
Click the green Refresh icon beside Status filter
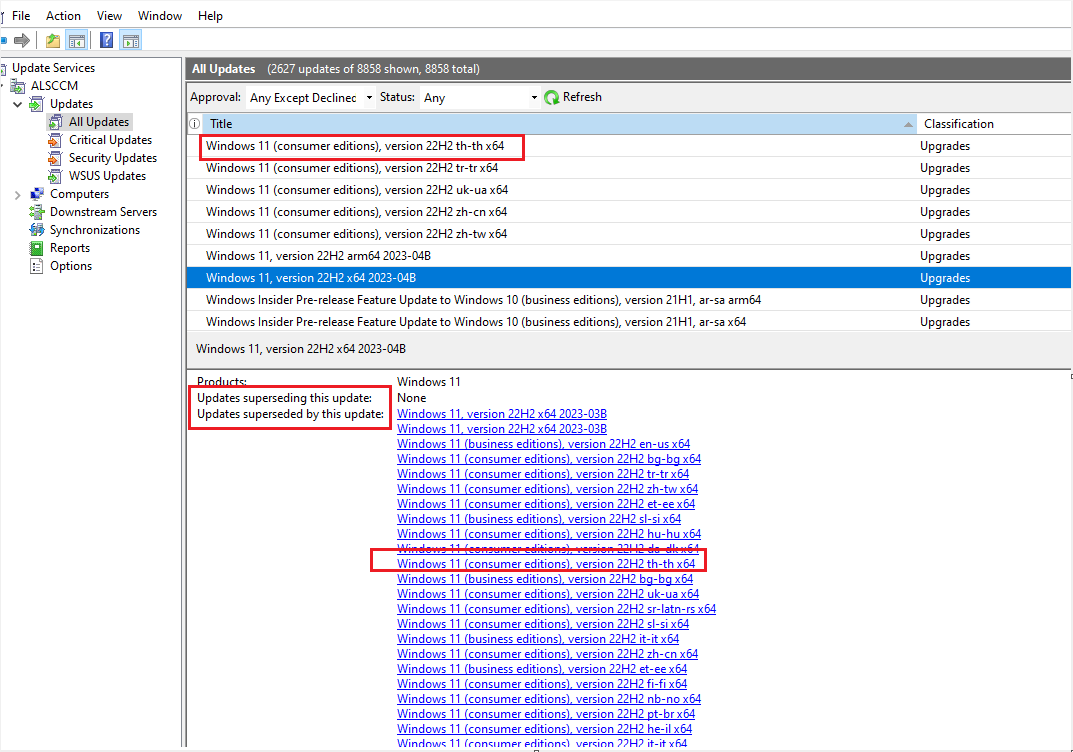[552, 97]
